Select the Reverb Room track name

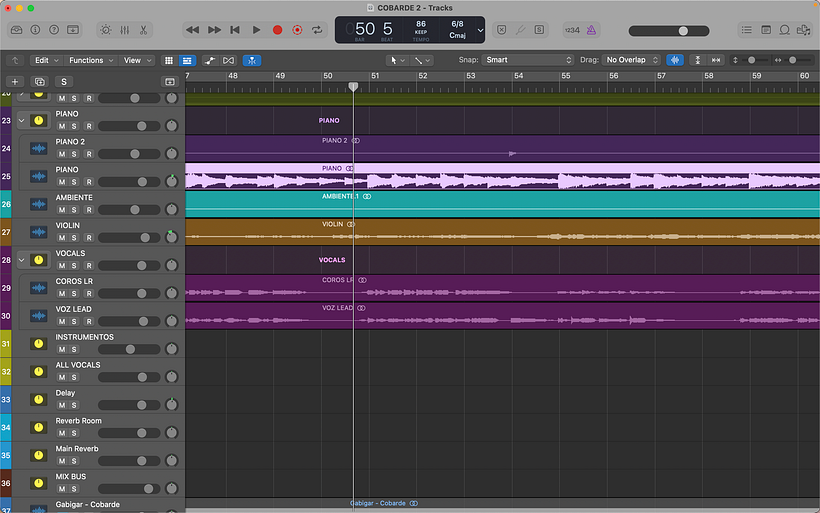(78, 421)
